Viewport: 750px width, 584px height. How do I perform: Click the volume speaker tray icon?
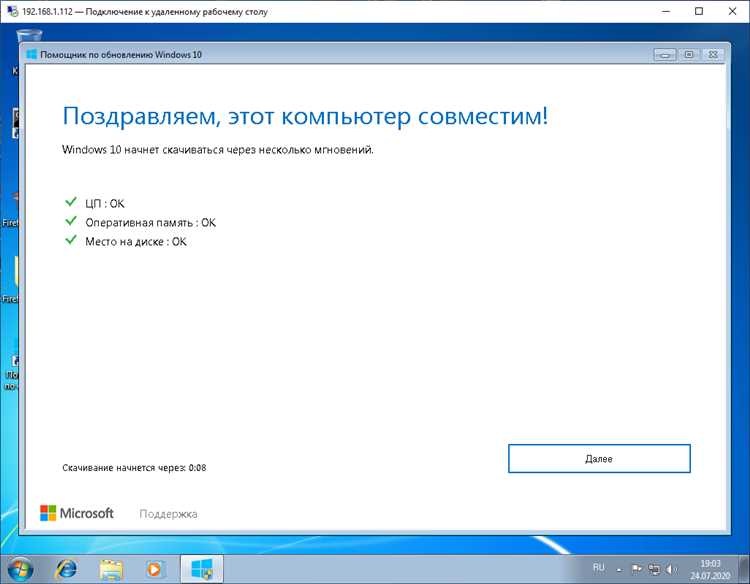pyautogui.click(x=670, y=568)
